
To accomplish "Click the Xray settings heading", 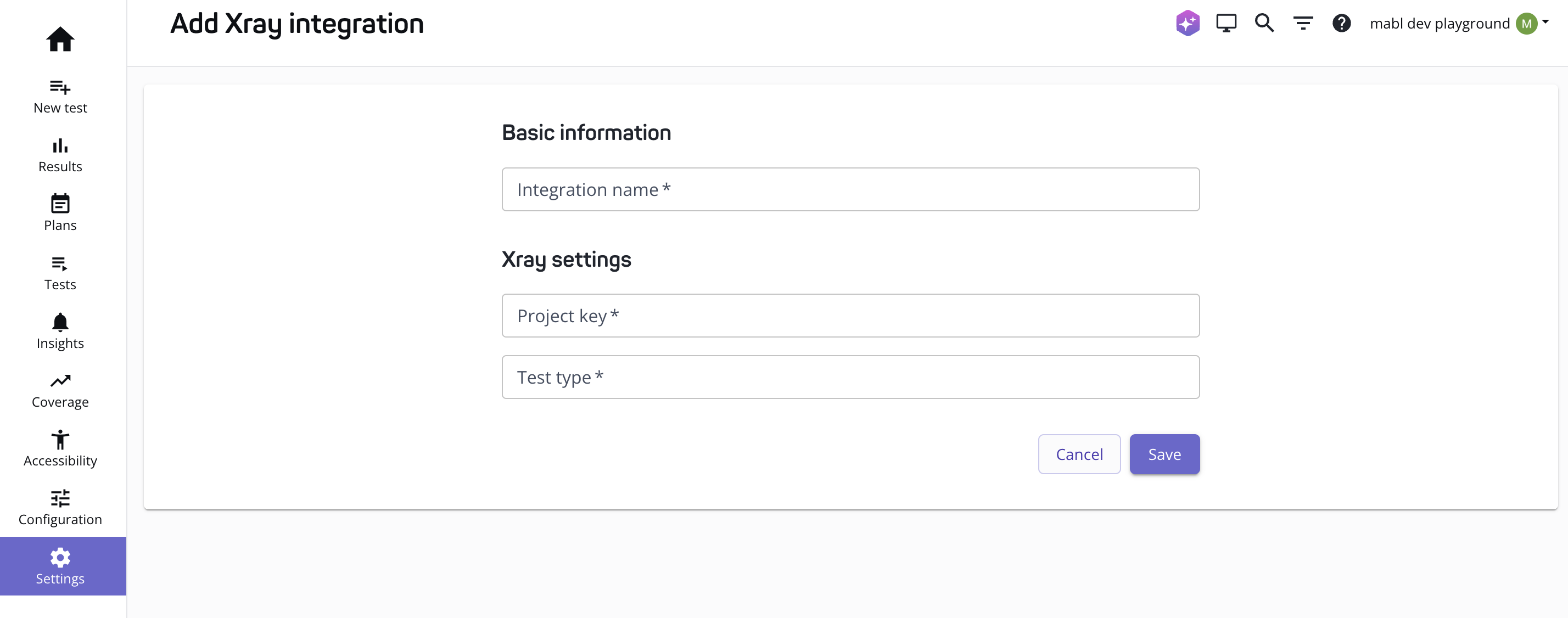I will [x=566, y=260].
